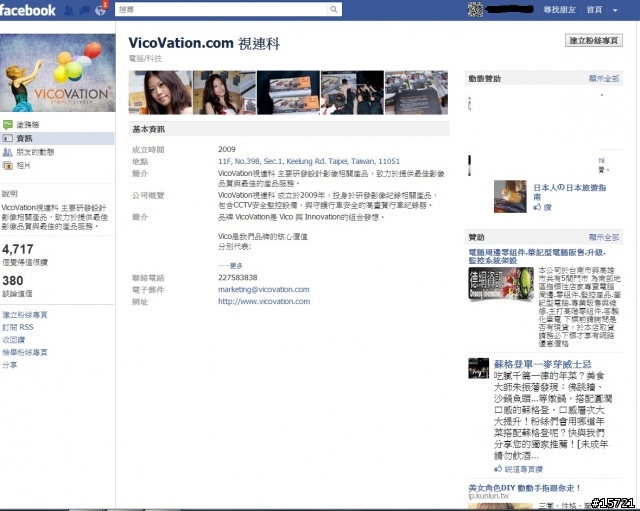The image size is (640, 511).
Task: Click the 建立粉絲專頁 button top right
Action: [x=594, y=40]
